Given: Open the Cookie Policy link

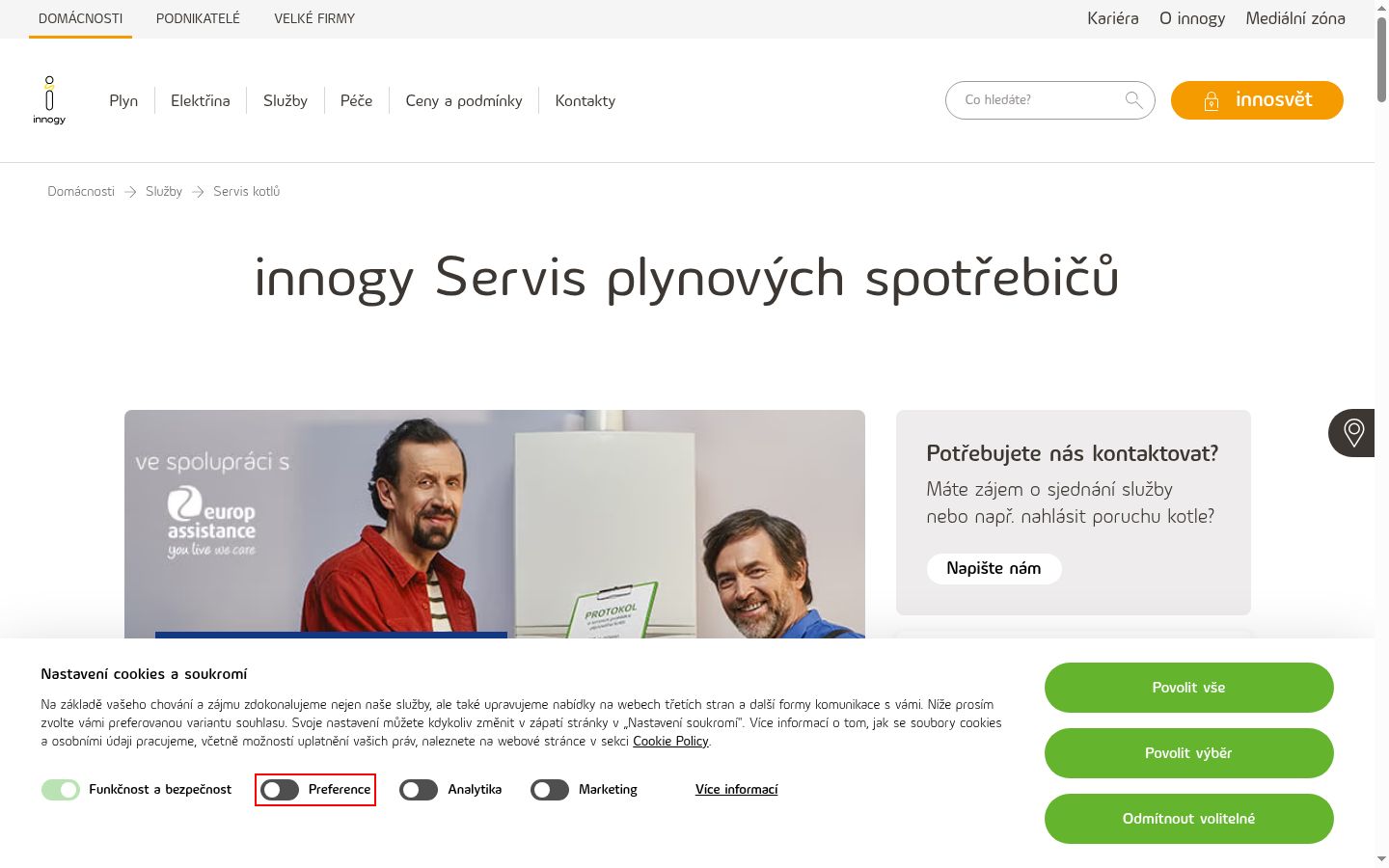Looking at the screenshot, I should (x=670, y=742).
